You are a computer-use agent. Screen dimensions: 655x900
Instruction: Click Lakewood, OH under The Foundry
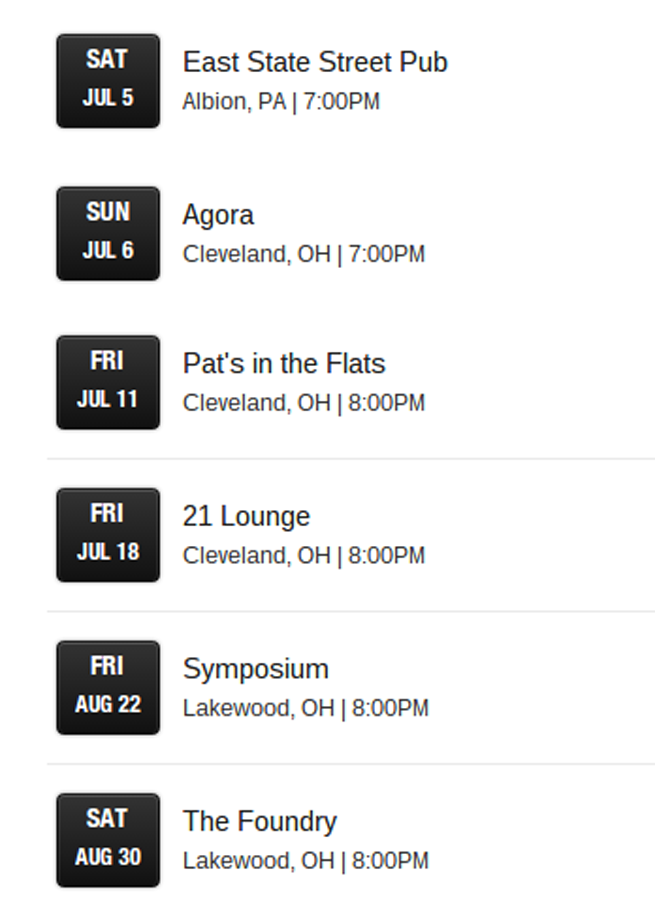(258, 861)
